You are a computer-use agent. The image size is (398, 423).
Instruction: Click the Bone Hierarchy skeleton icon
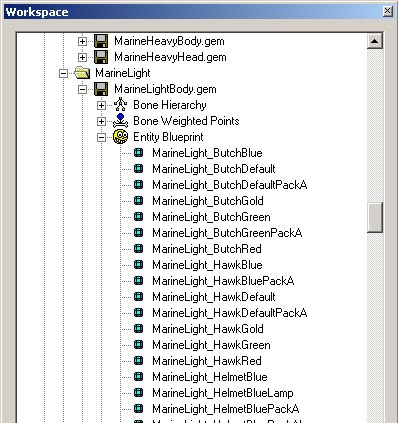[120, 105]
